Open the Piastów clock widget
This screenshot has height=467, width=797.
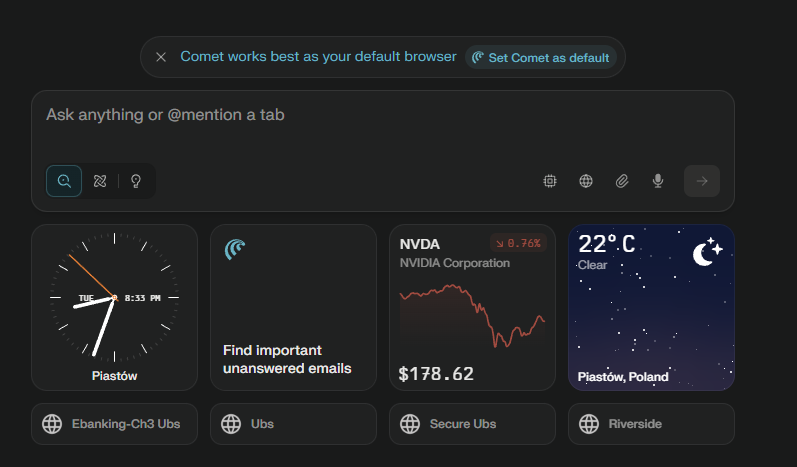tap(114, 307)
